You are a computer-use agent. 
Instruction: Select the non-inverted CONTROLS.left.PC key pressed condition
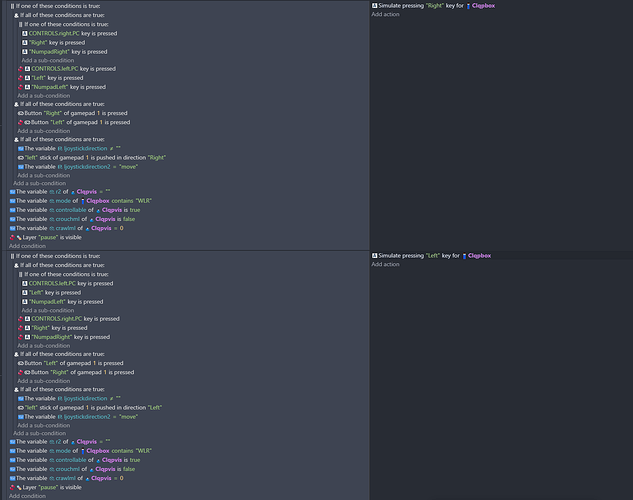tap(71, 284)
